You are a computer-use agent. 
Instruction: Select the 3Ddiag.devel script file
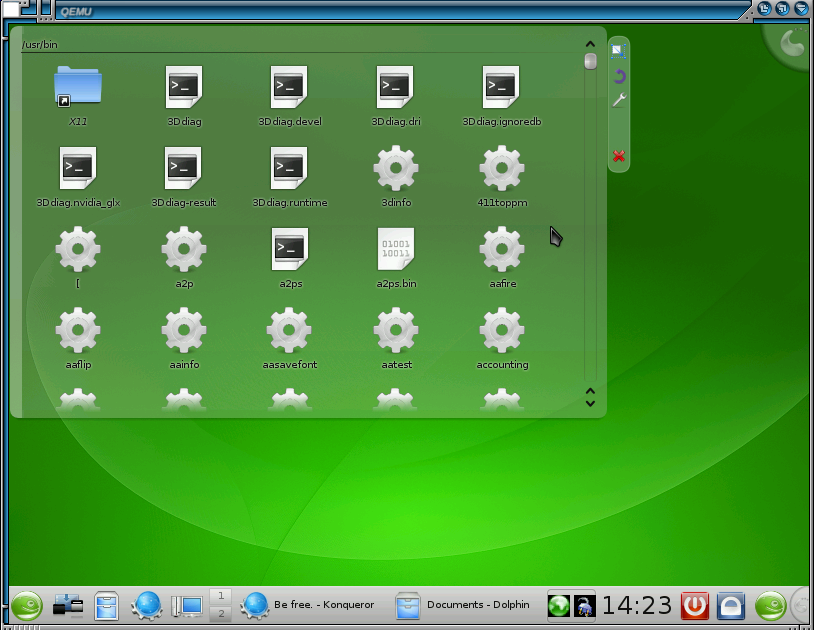pyautogui.click(x=289, y=87)
